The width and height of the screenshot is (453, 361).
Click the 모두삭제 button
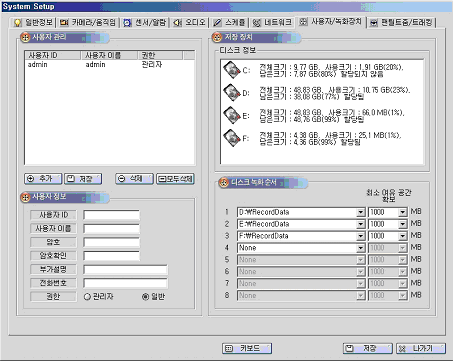175,179
